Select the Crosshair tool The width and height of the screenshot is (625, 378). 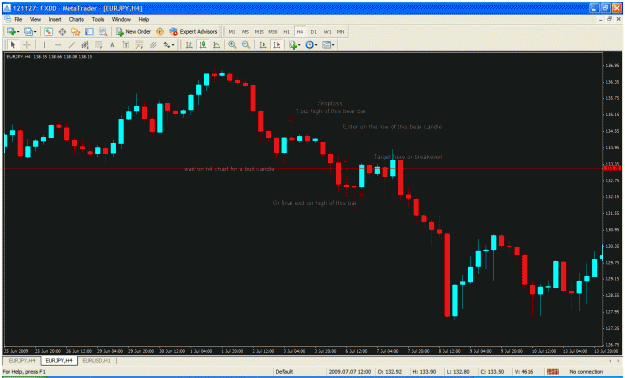pyautogui.click(x=27, y=45)
